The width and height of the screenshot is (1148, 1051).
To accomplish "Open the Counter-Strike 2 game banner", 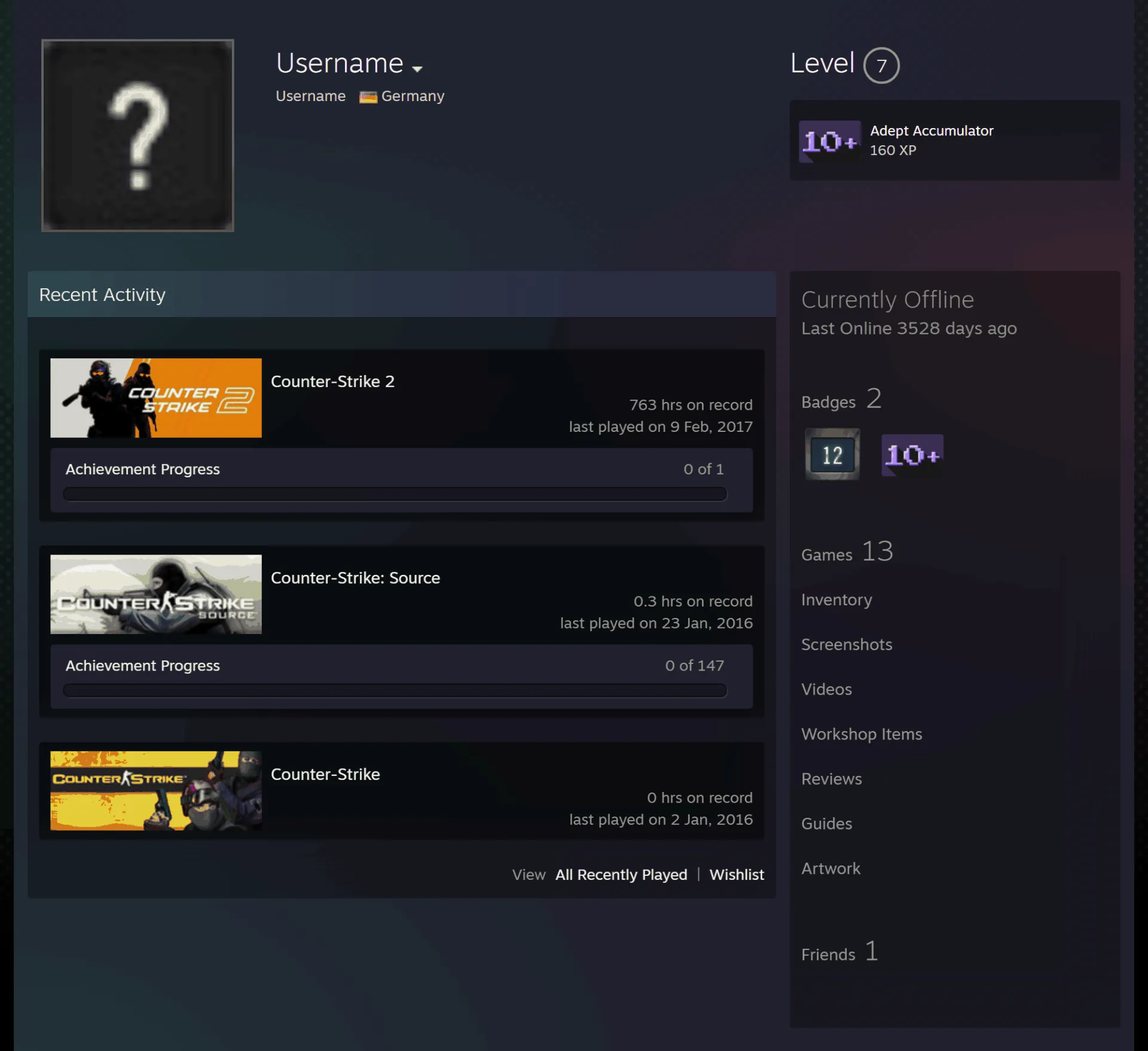I will coord(156,398).
